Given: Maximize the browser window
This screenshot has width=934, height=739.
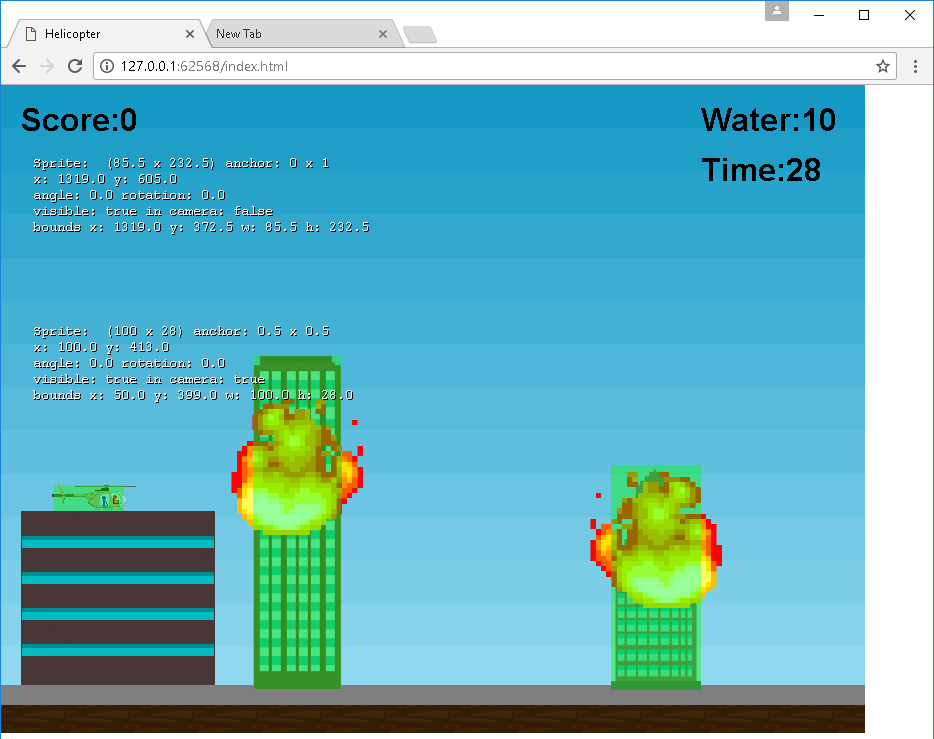Looking at the screenshot, I should [x=864, y=15].
